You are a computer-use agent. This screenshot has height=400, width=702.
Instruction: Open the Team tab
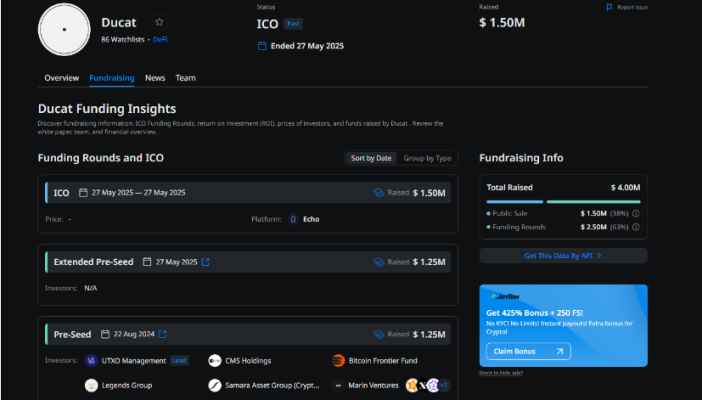[185, 77]
